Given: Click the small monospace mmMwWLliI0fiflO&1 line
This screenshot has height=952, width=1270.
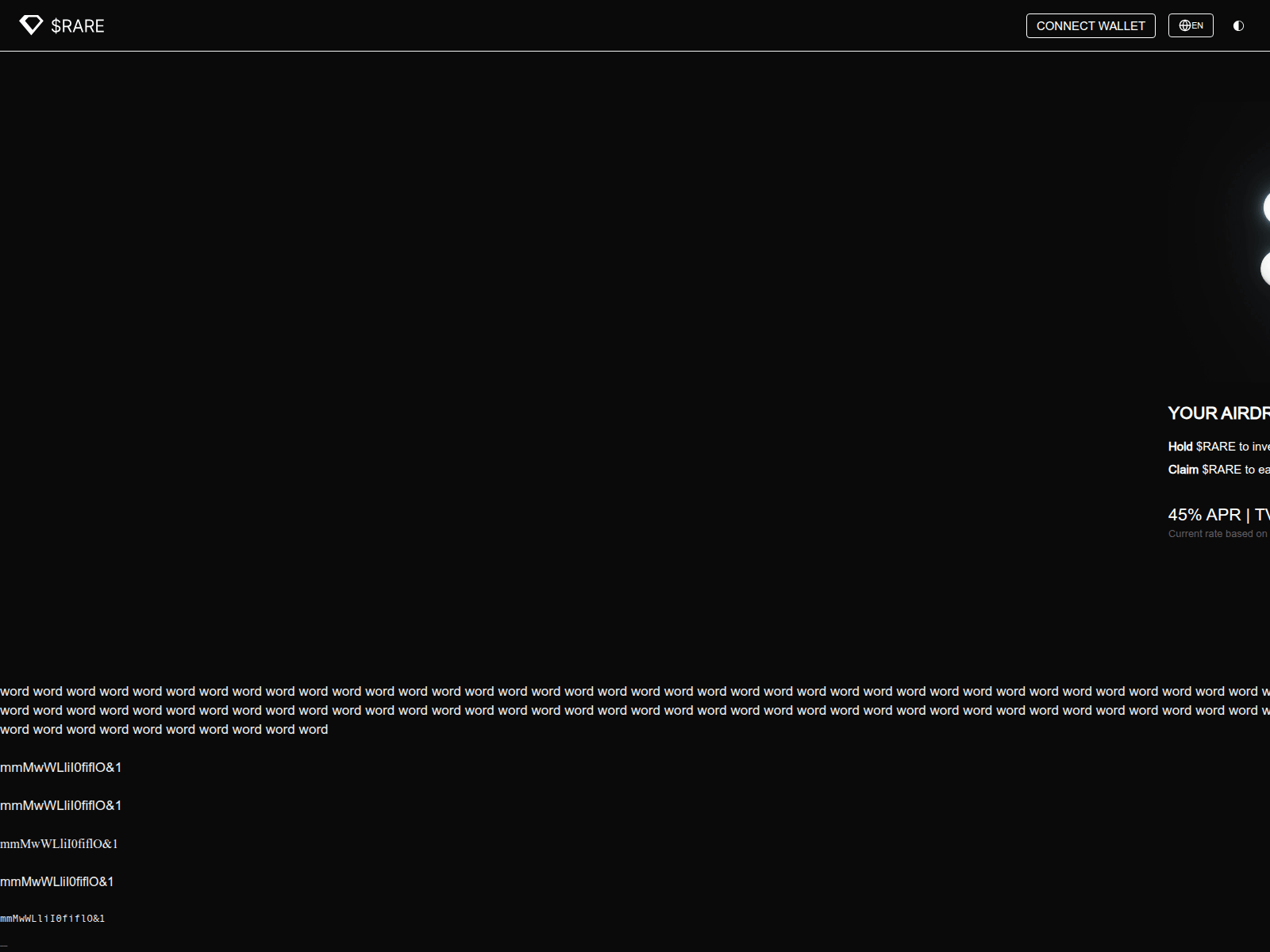Looking at the screenshot, I should 52,919.
